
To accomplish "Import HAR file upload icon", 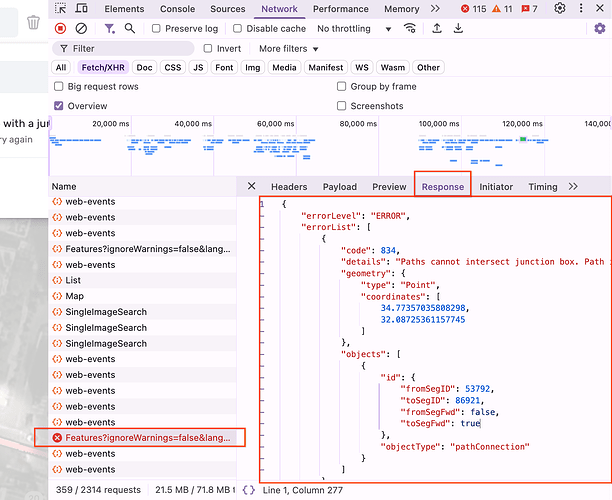I will [x=437, y=28].
